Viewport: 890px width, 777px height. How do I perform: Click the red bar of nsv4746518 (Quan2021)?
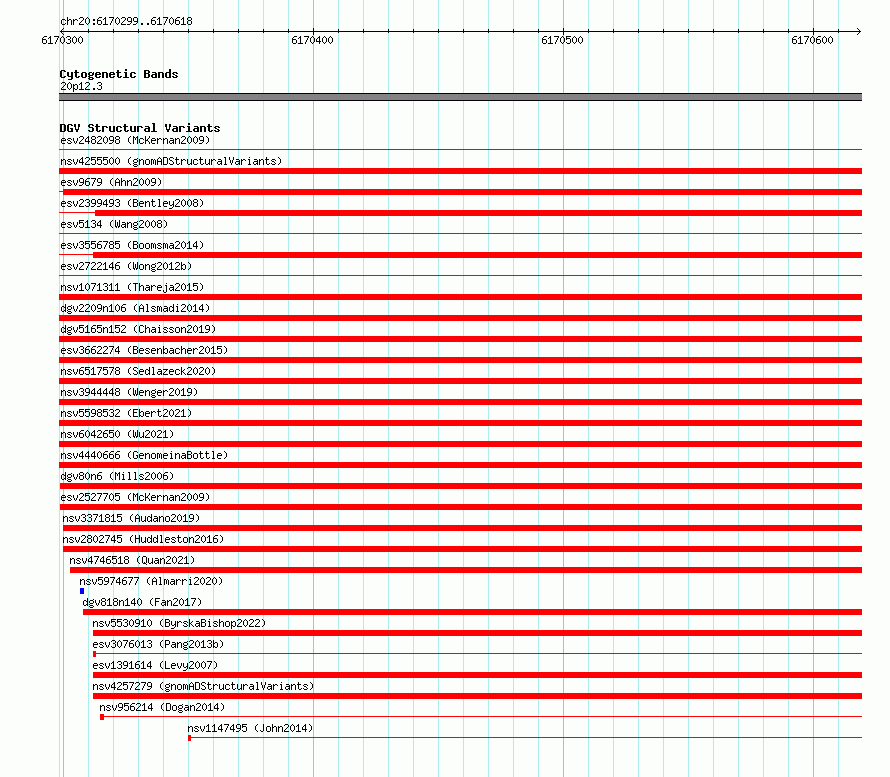(x=466, y=570)
